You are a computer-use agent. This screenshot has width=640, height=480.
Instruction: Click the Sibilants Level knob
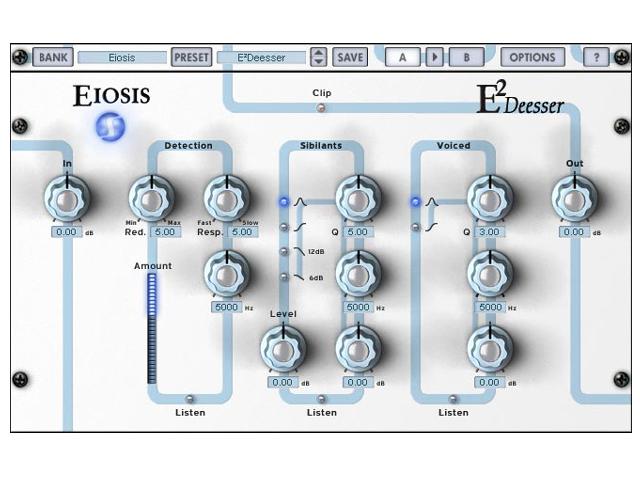pyautogui.click(x=283, y=349)
